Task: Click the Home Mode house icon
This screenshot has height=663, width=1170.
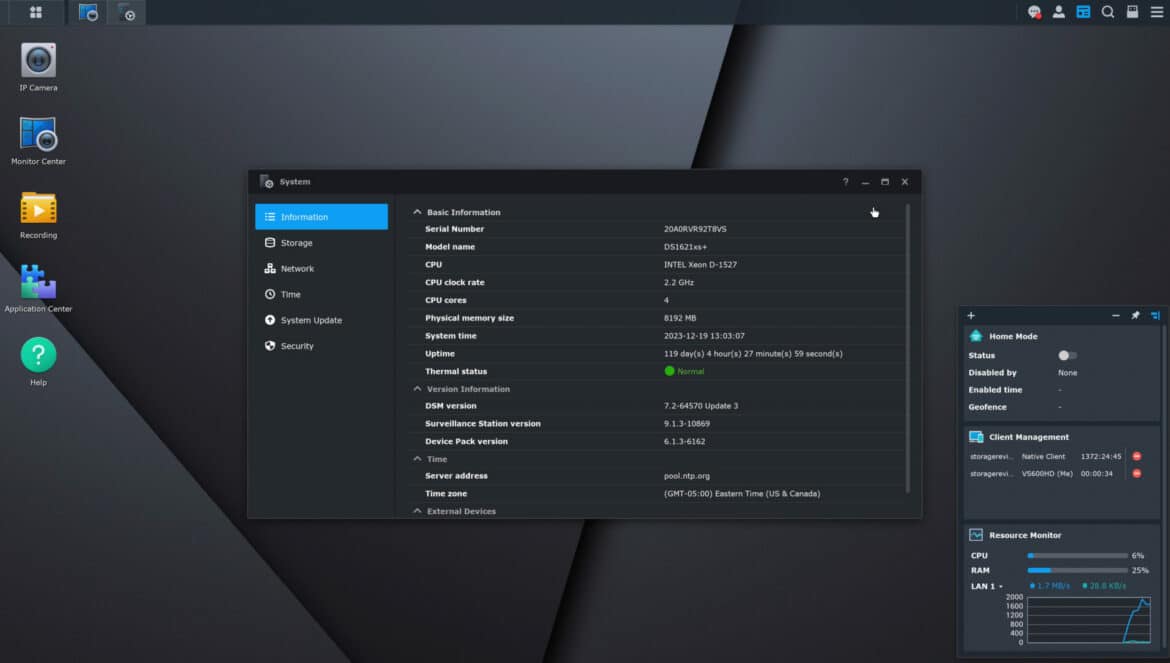Action: [976, 336]
